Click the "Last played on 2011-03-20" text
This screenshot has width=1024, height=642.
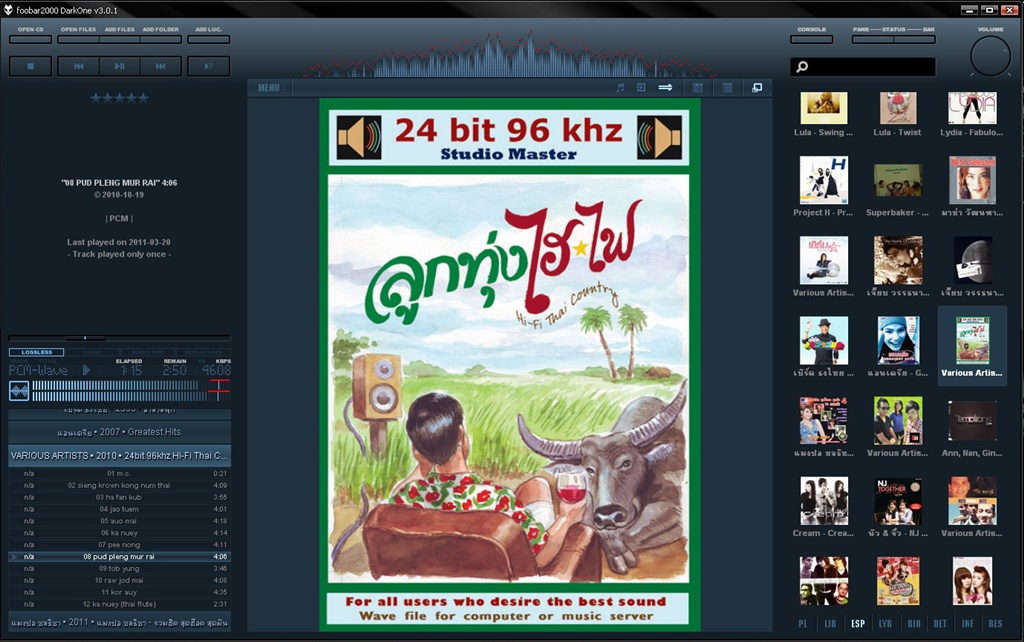119,242
